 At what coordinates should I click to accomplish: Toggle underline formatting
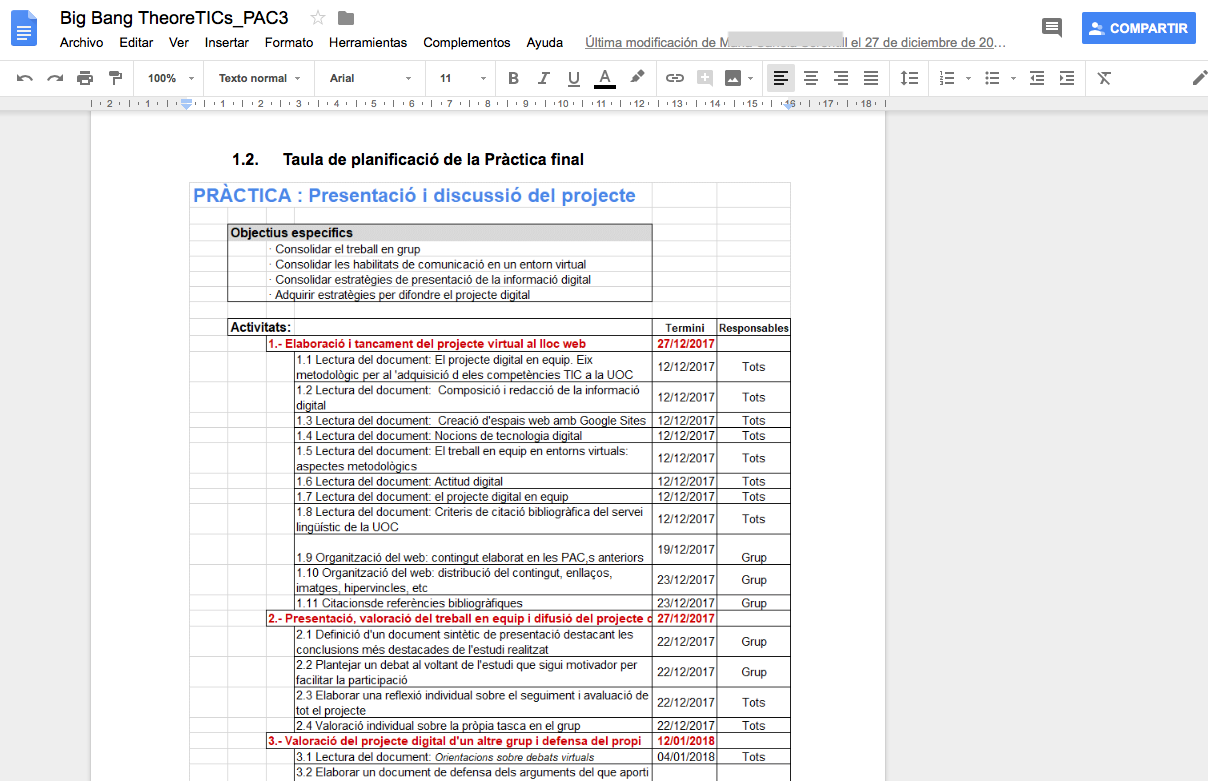click(x=574, y=78)
